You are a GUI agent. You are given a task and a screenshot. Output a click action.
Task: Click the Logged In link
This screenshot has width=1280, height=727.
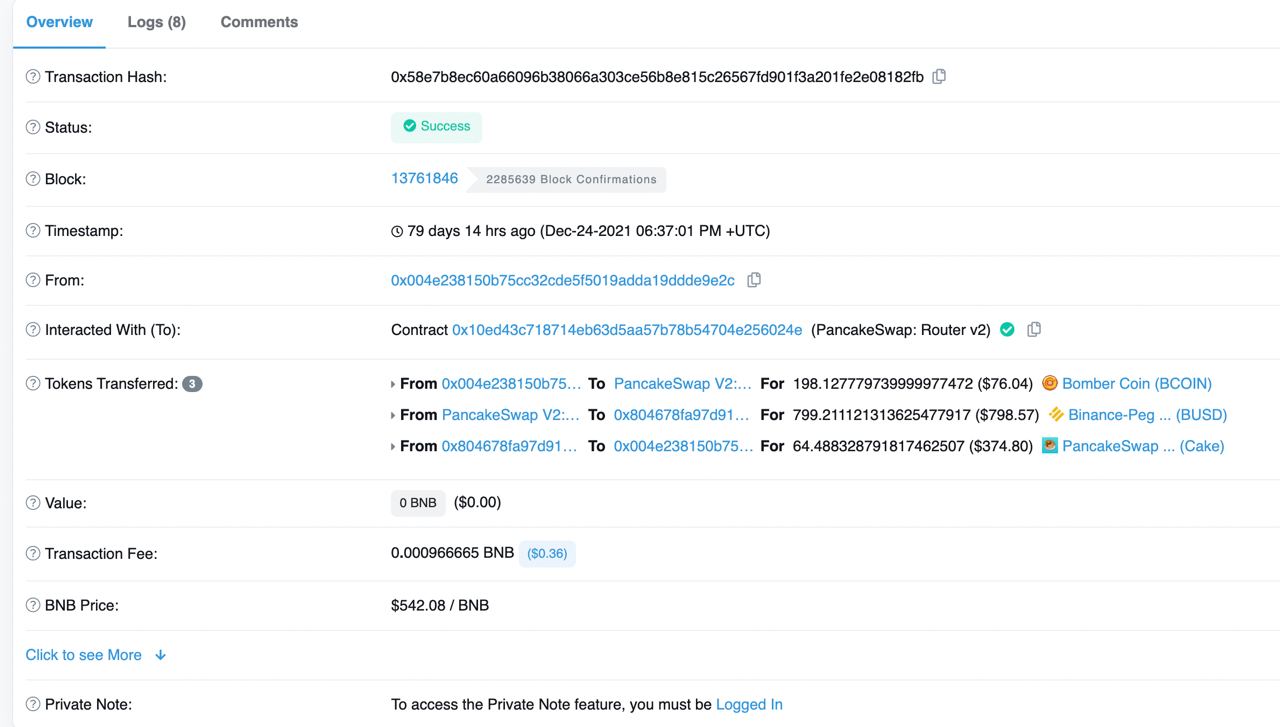tap(749, 704)
